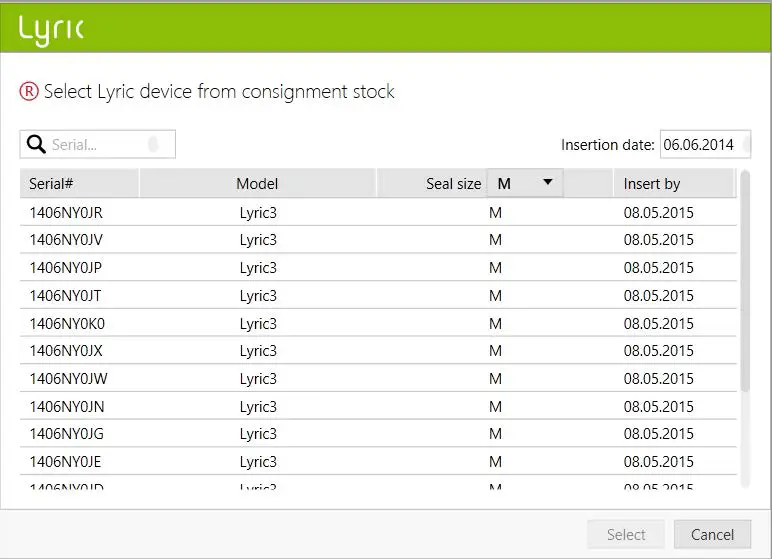Click date 08.05.2015 in 1406NY0JP row
Viewport: 772px width, 559px height.
(x=659, y=268)
